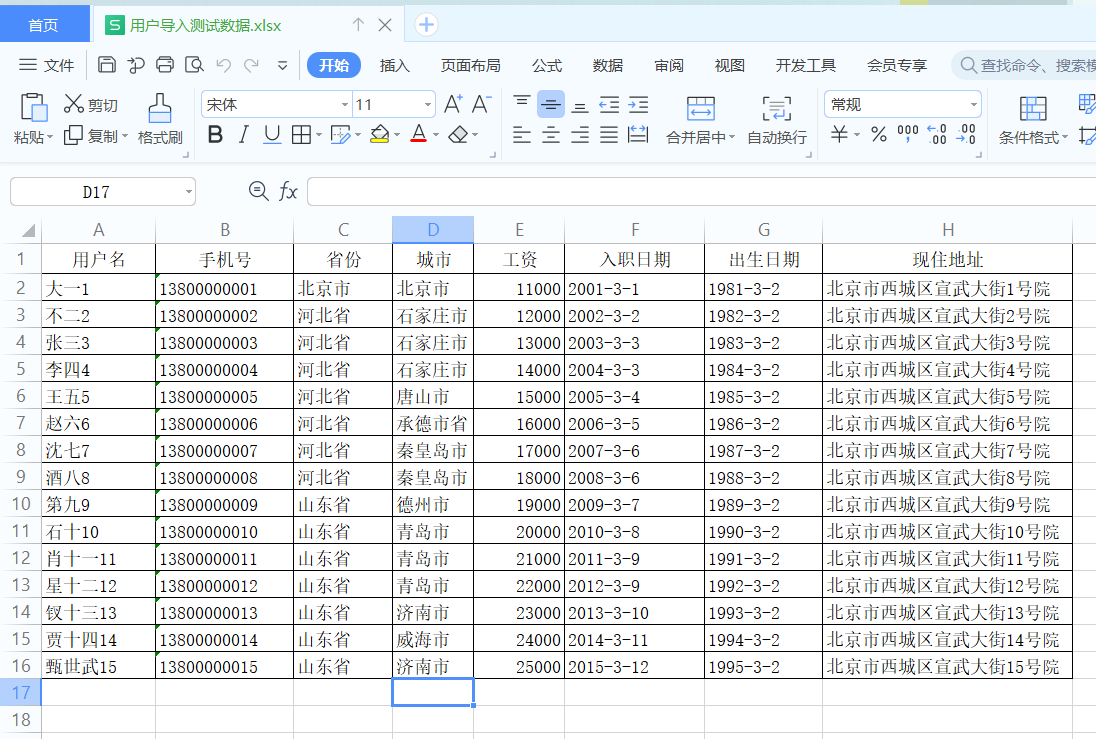Expand font color options arrow
The image size is (1096, 739).
(436, 135)
